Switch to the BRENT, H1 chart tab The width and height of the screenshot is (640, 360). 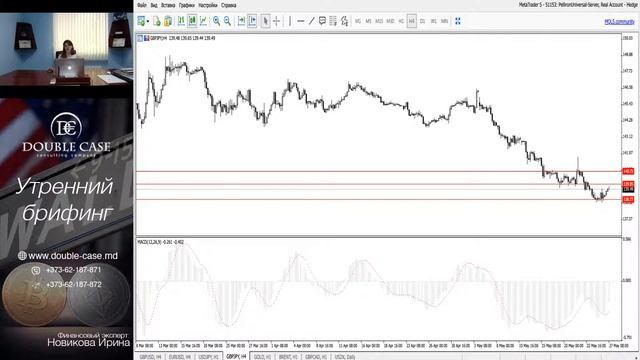[288, 357]
